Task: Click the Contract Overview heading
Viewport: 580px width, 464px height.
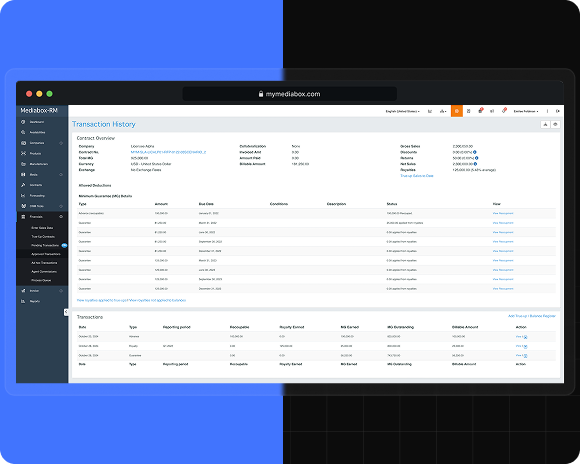Action: [x=96, y=138]
